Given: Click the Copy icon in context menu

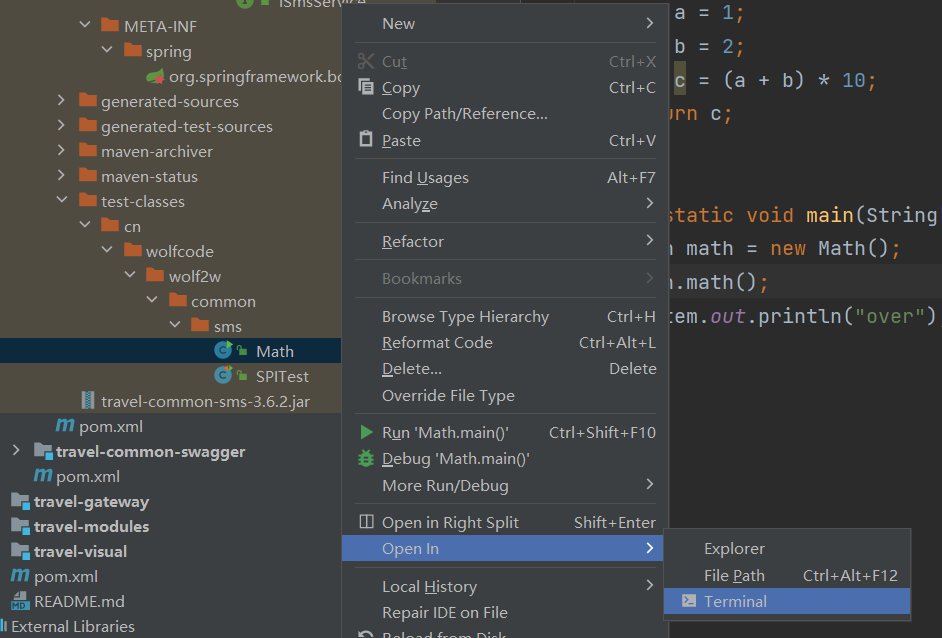Looking at the screenshot, I should pos(366,87).
